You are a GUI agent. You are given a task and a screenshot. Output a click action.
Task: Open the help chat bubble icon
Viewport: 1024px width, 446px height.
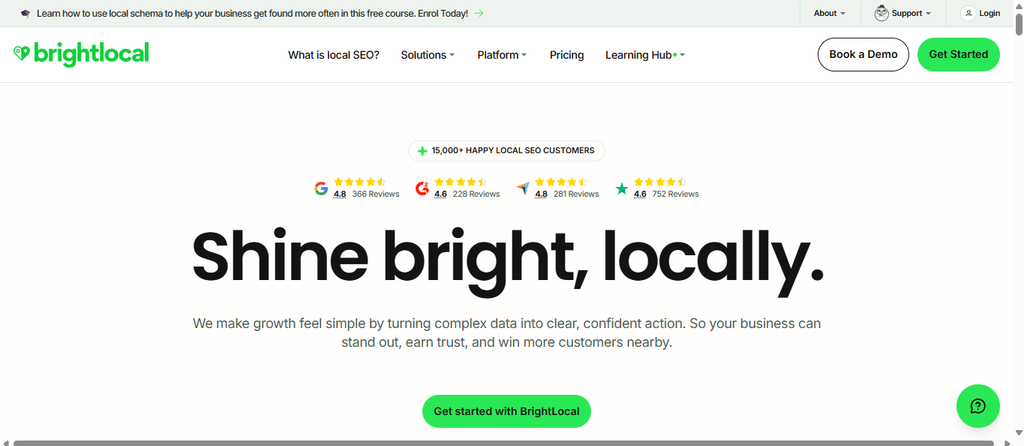pos(978,406)
